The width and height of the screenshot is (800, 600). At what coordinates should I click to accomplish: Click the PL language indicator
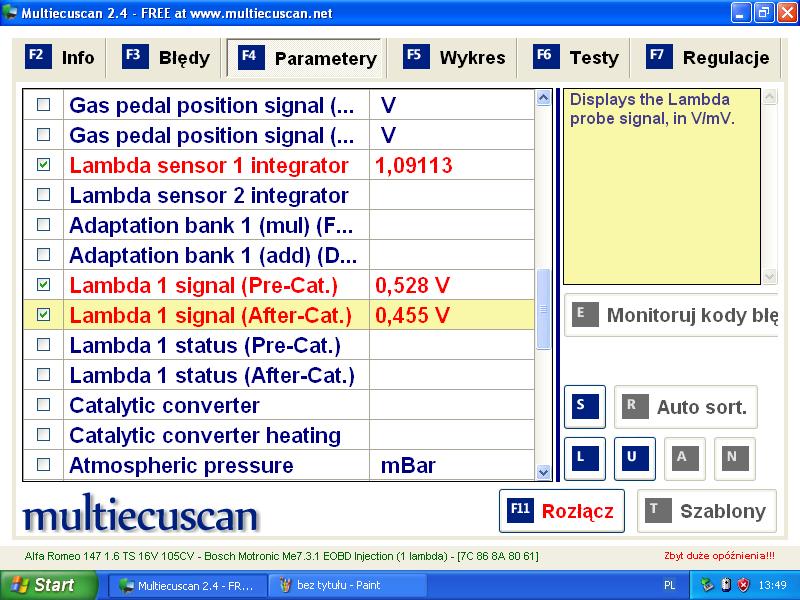[669, 585]
